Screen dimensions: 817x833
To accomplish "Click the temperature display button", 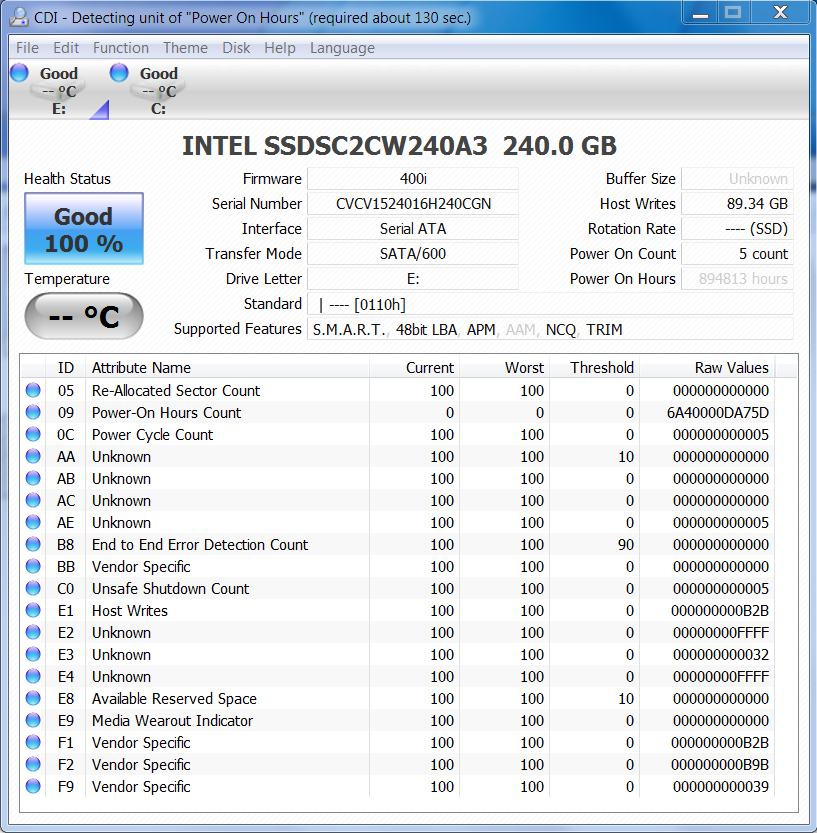I will [84, 316].
